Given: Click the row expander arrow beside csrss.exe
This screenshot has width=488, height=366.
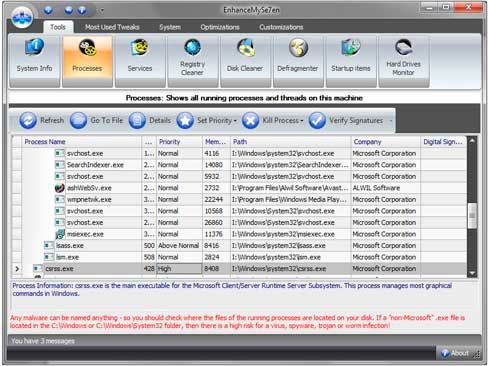Looking at the screenshot, I should pos(17,269).
